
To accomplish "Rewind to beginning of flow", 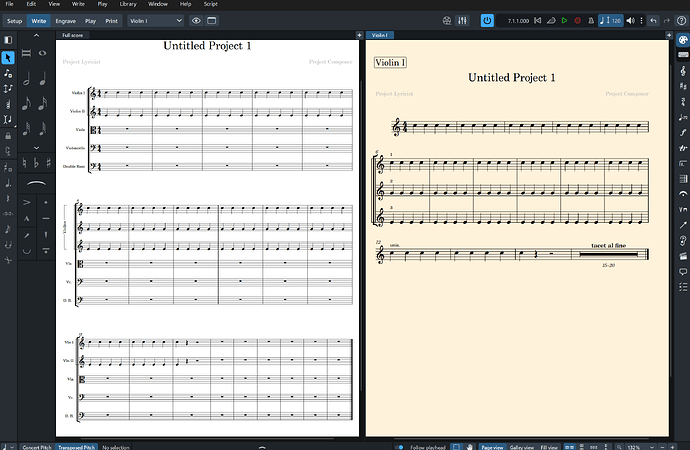I will pos(539,20).
